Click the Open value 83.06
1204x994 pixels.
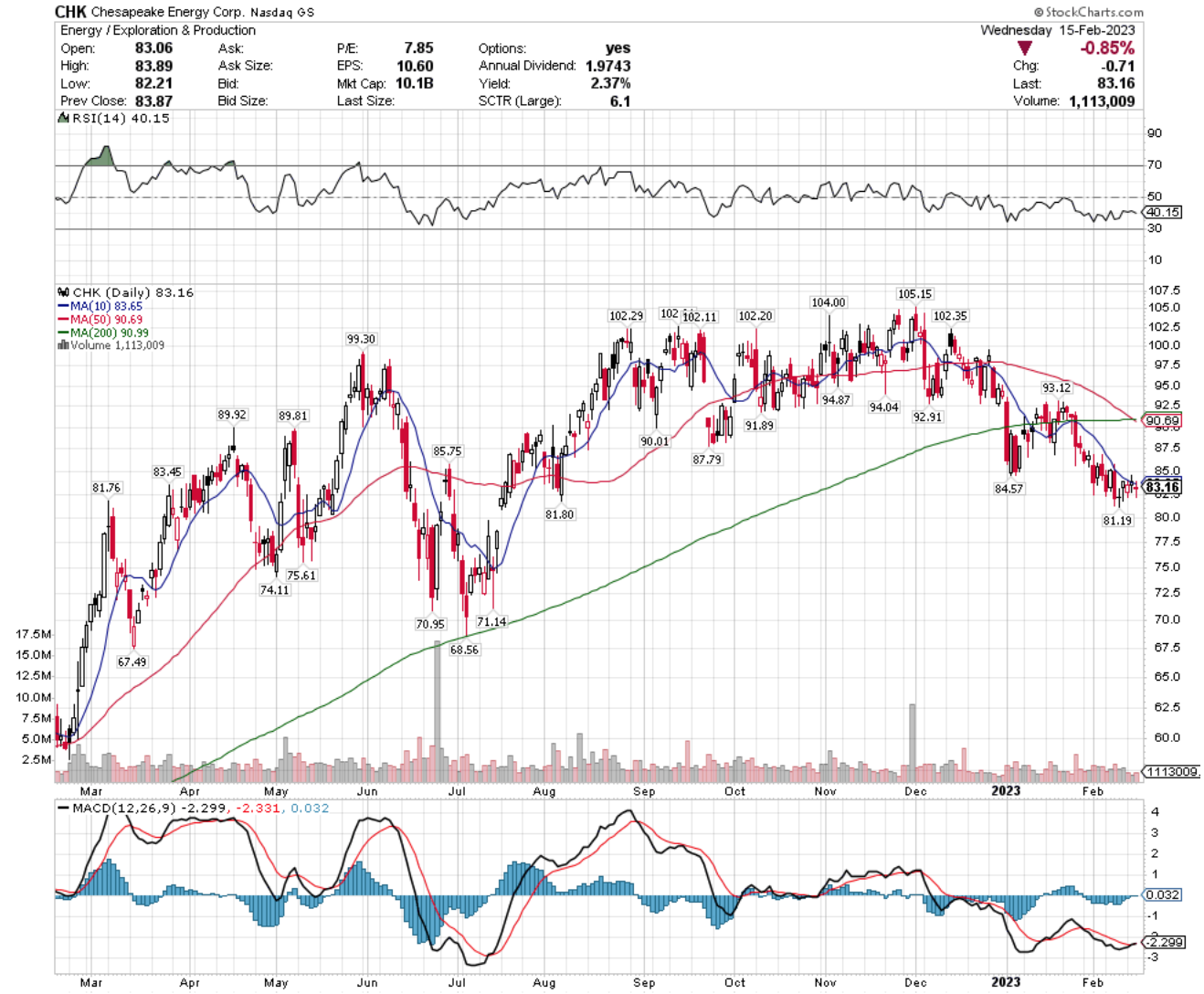pos(153,48)
